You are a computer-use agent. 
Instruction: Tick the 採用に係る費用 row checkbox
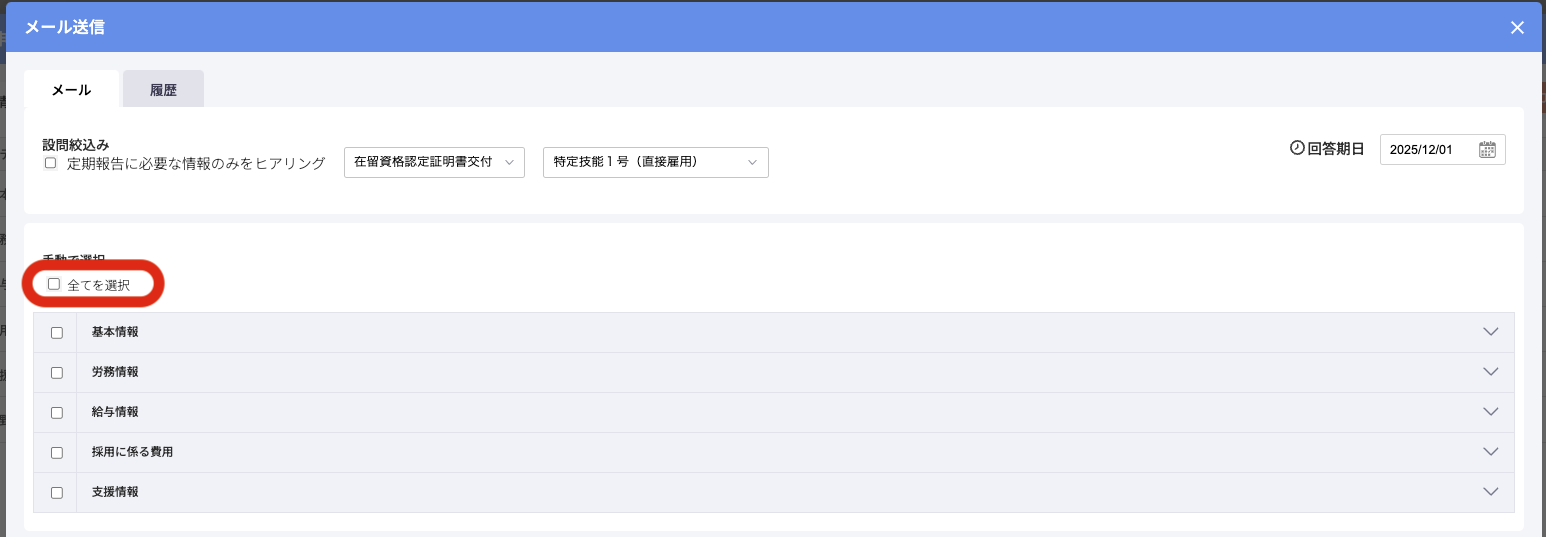click(x=57, y=452)
